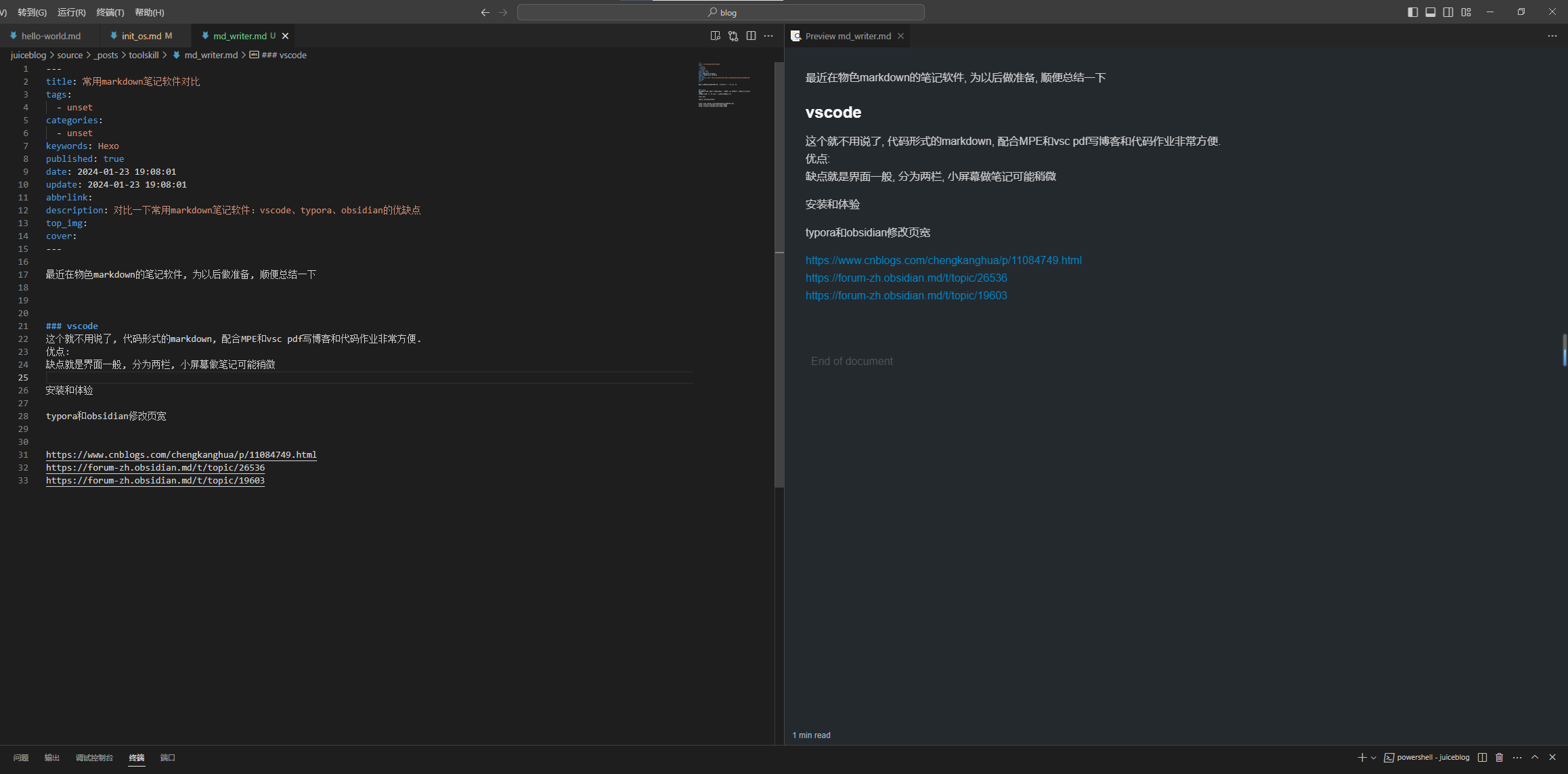Click the blog command center search box
Screen dimensions: 1568x774
[x=721, y=12]
